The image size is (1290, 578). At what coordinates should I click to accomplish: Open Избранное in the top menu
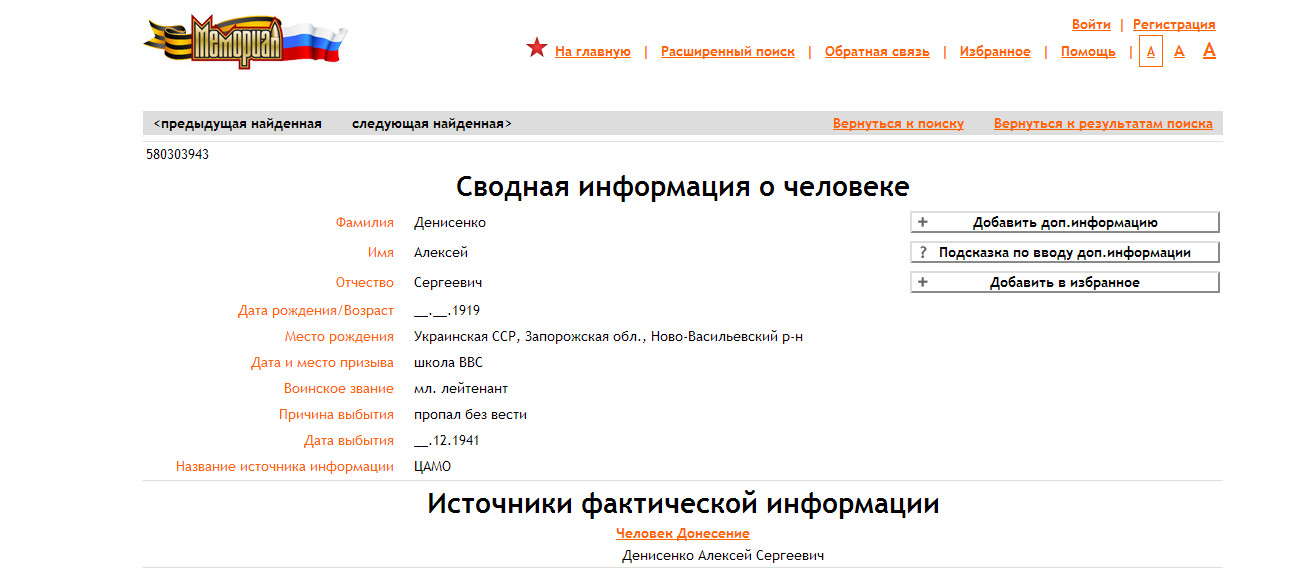click(x=994, y=52)
